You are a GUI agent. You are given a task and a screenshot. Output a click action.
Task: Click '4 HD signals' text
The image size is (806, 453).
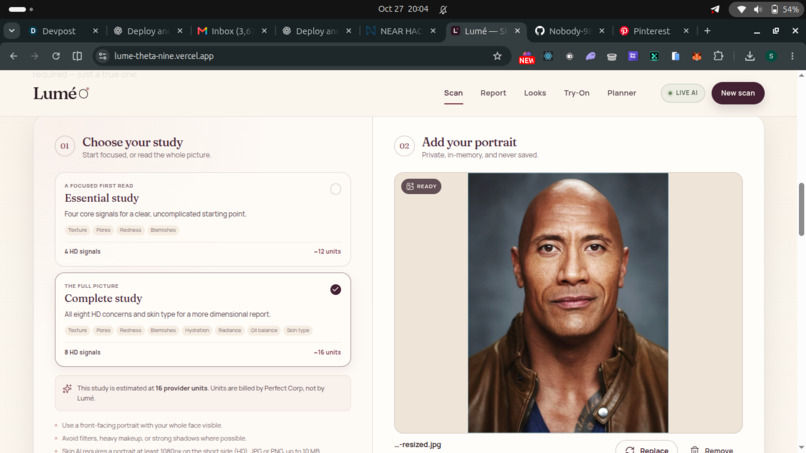tap(82, 251)
